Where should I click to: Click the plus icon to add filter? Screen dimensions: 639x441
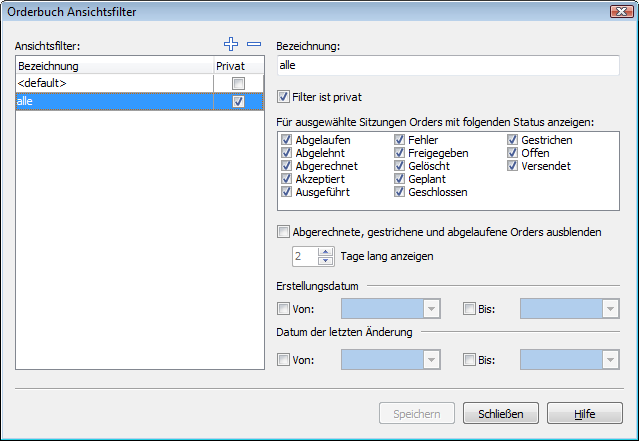pyautogui.click(x=231, y=45)
